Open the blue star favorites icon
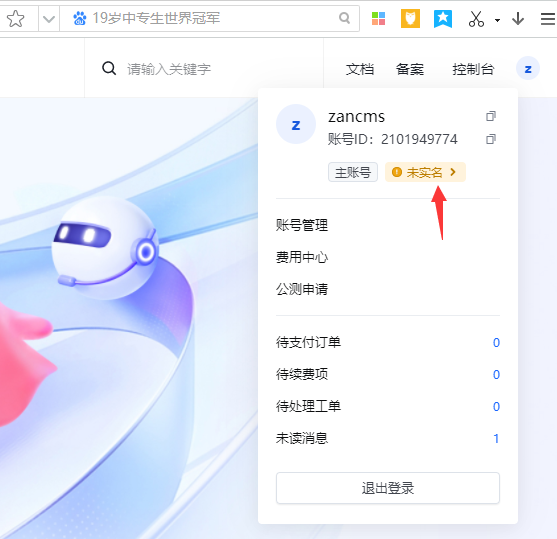 [443, 18]
